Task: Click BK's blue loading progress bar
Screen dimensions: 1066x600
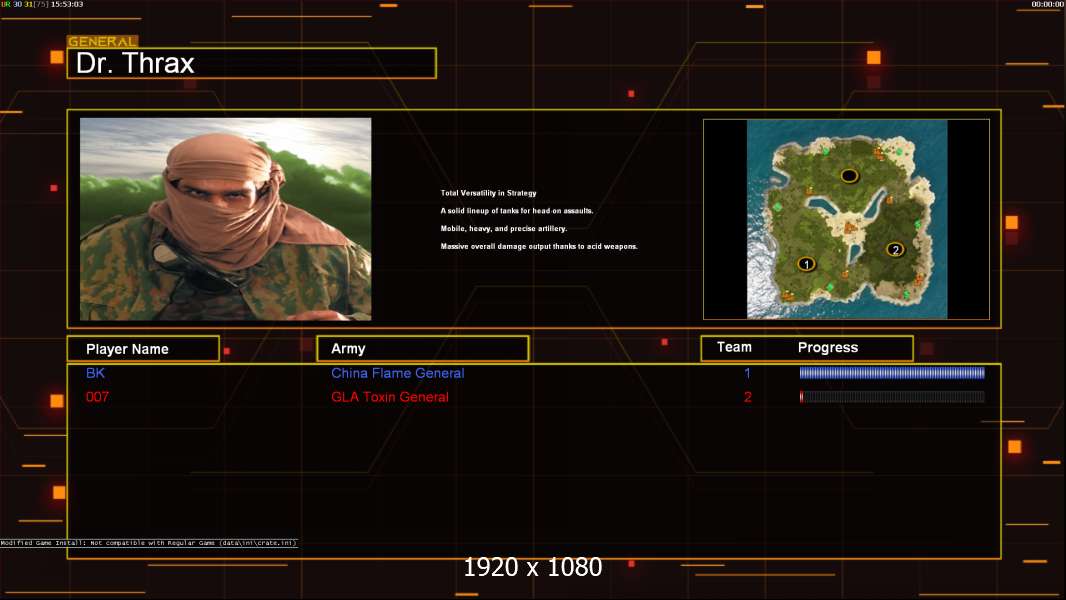Action: point(892,372)
